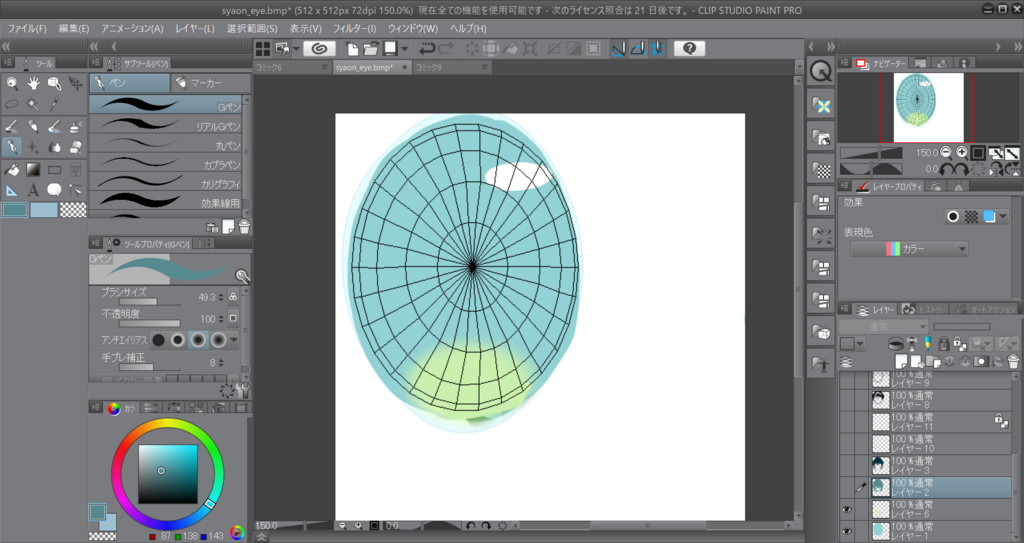The height and width of the screenshot is (543, 1024).
Task: Select the Eraser tool
Action: (76, 147)
